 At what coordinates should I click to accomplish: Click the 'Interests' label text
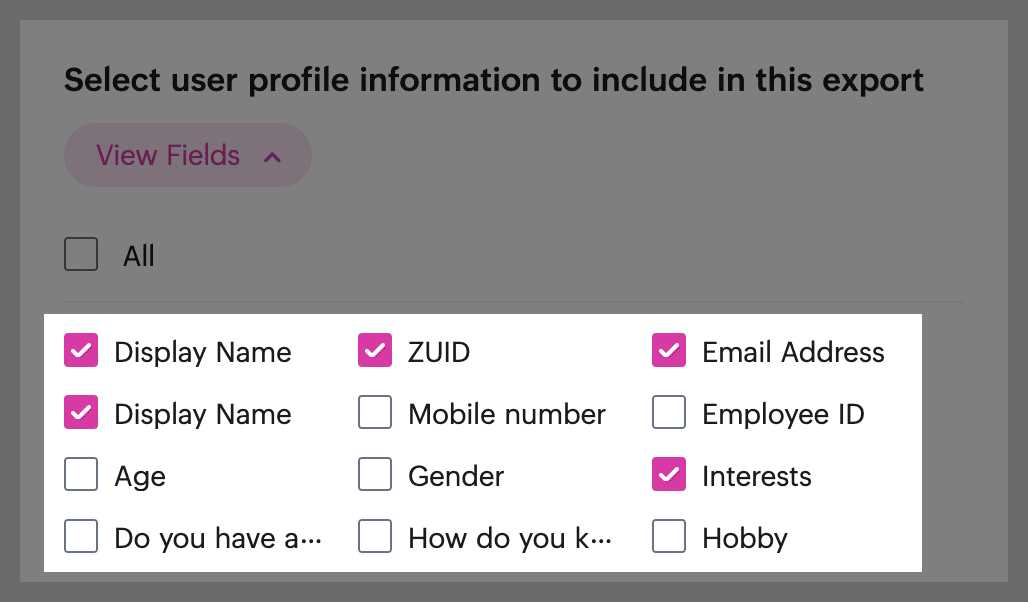pyautogui.click(x=757, y=476)
